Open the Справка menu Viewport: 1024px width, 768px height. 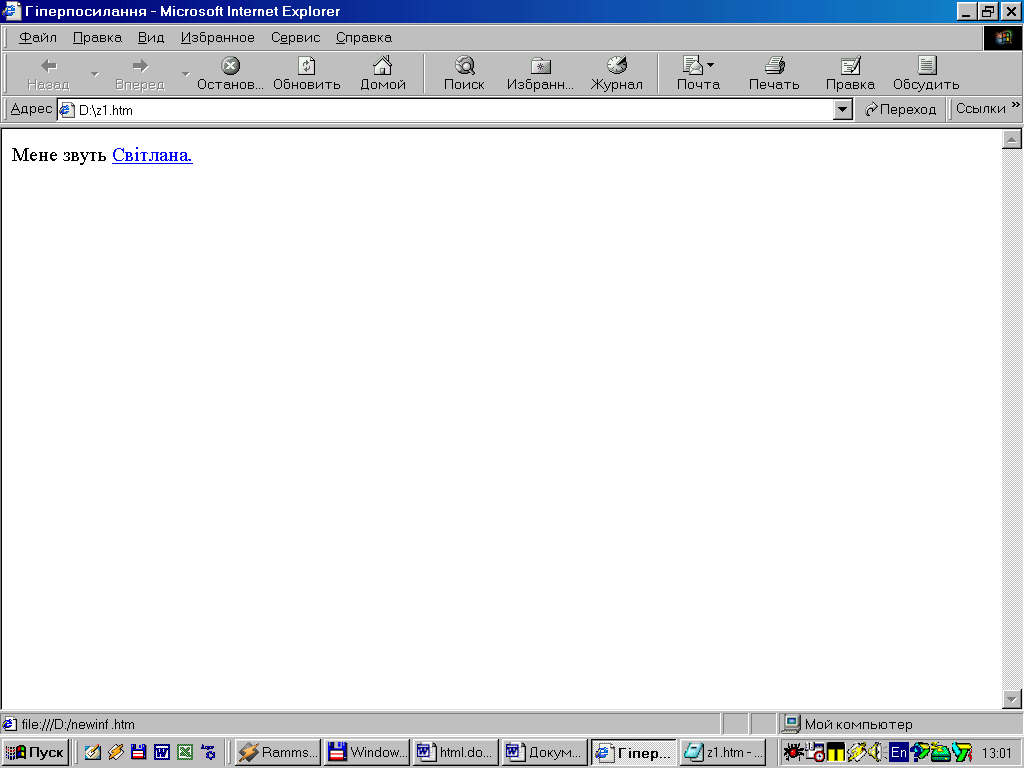364,38
